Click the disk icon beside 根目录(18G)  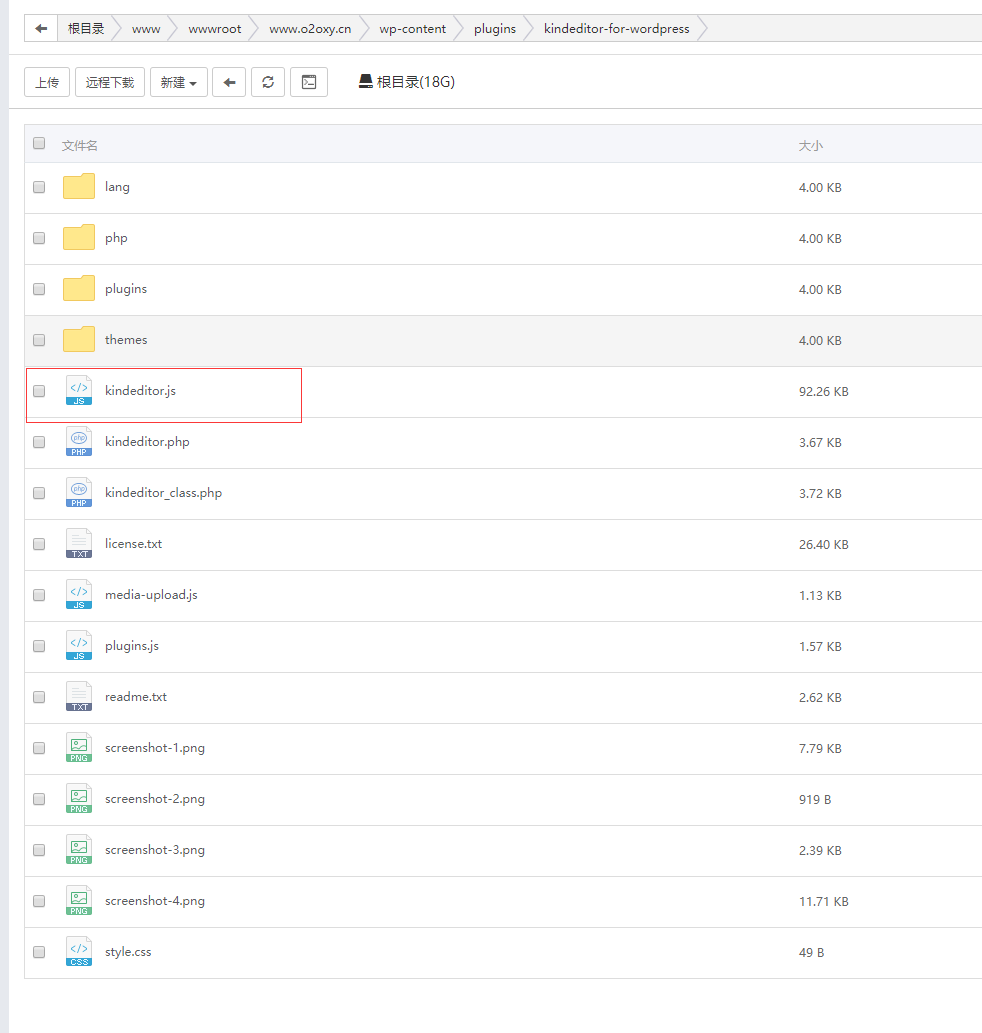pos(366,82)
